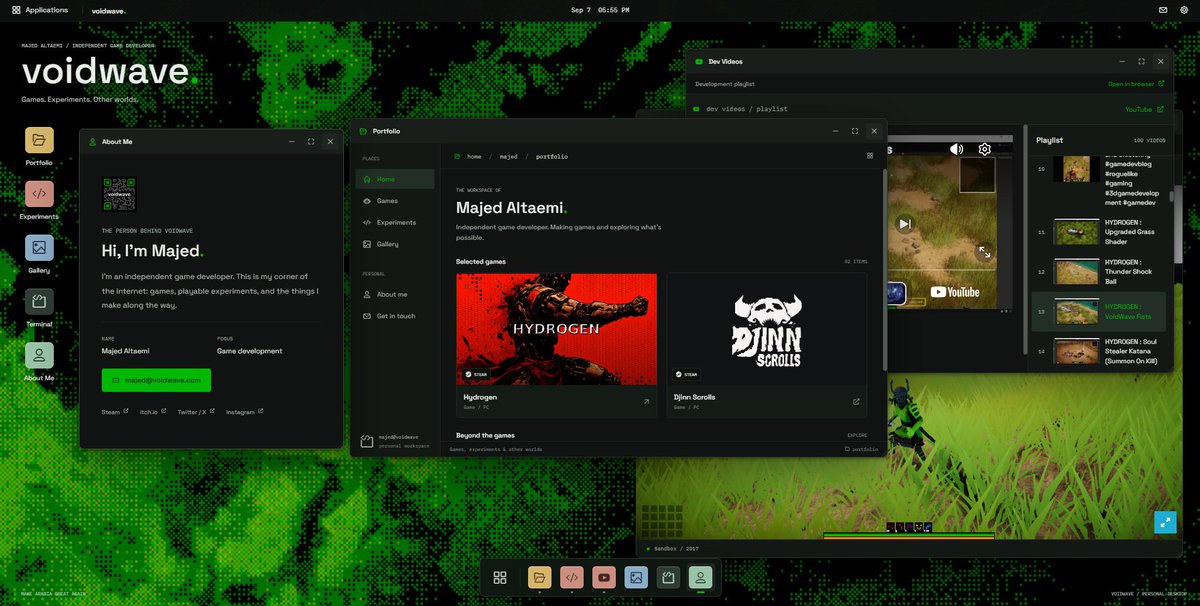Click Open in browser in Dev Videos
The image size is (1200, 606).
1136,84
